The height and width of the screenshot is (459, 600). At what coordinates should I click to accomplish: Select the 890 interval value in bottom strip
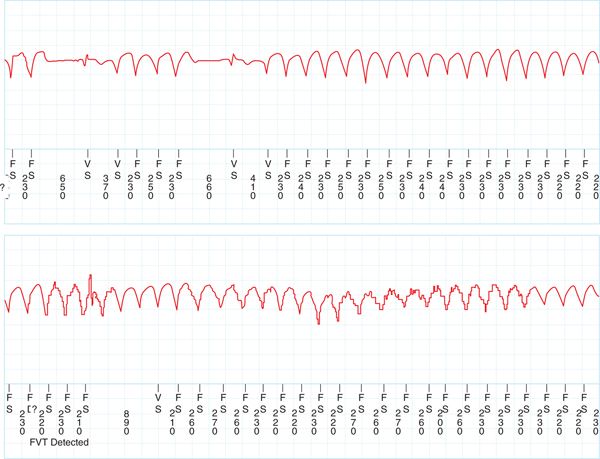click(x=127, y=421)
